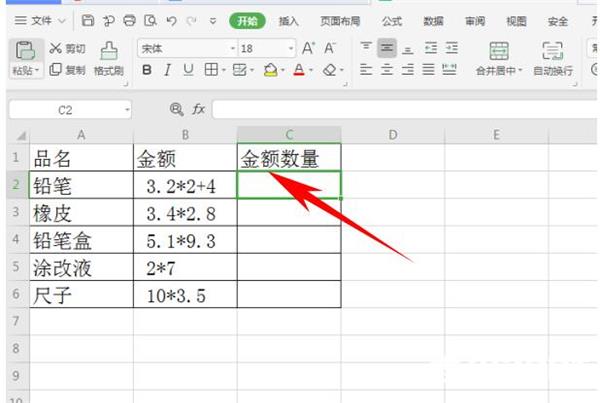600x403 pixels.
Task: Align text to top icon
Action: [366, 47]
